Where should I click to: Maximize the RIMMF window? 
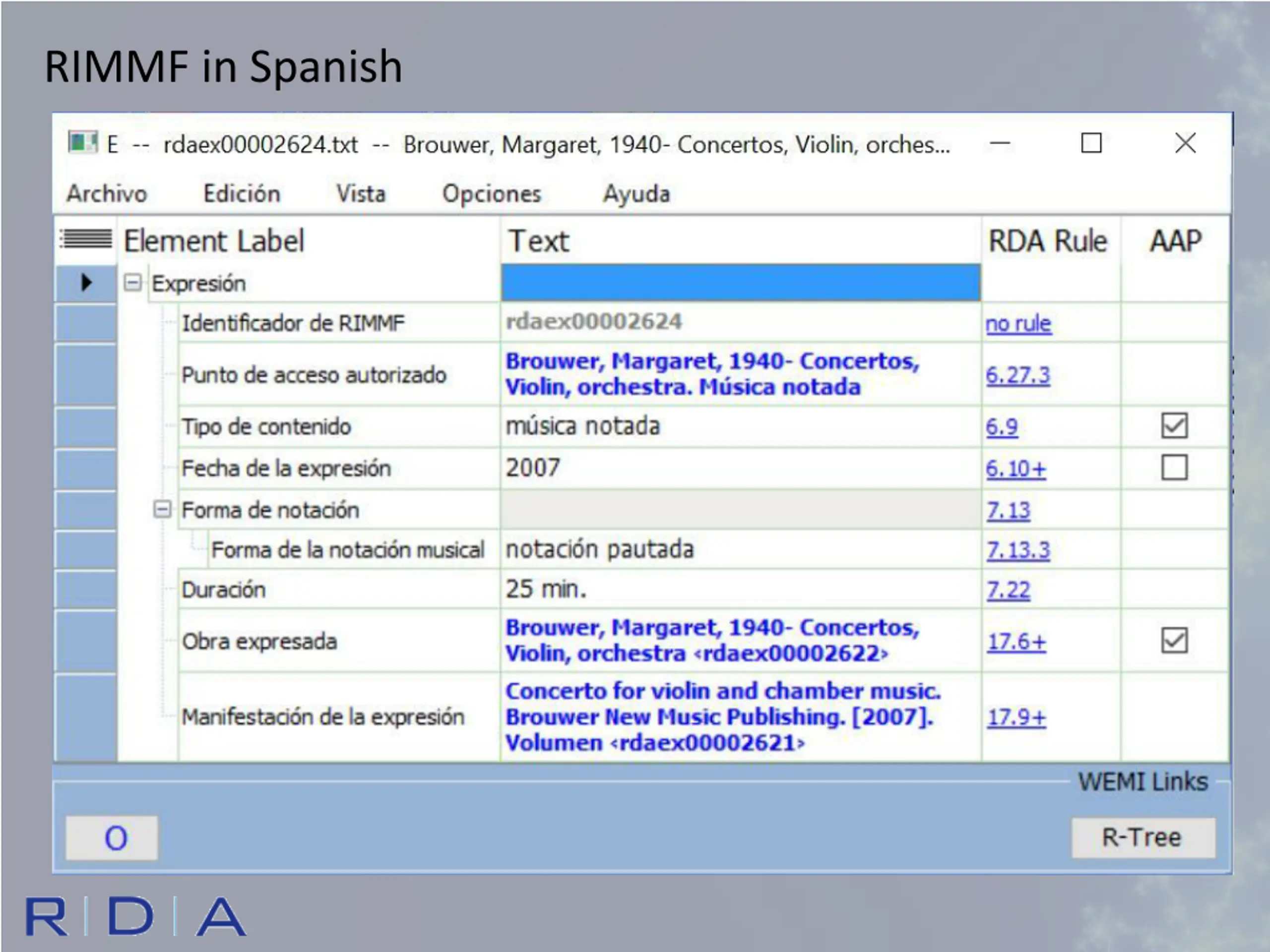[x=1091, y=143]
